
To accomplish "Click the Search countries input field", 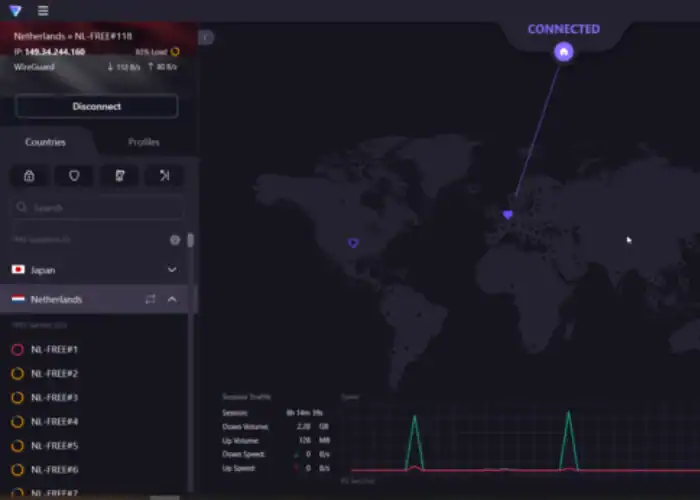I will point(97,208).
